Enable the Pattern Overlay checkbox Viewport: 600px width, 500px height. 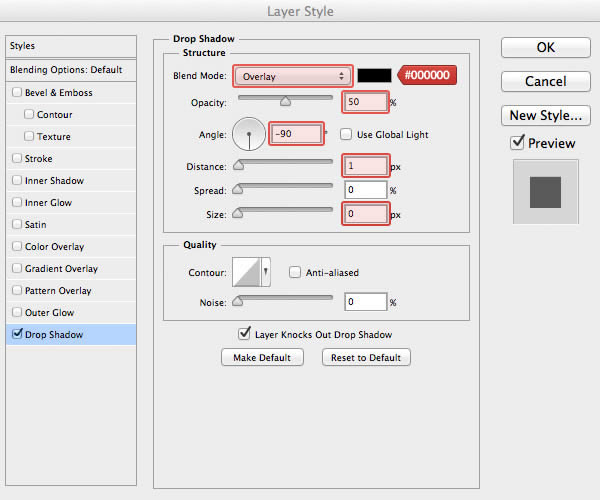pyautogui.click(x=17, y=290)
